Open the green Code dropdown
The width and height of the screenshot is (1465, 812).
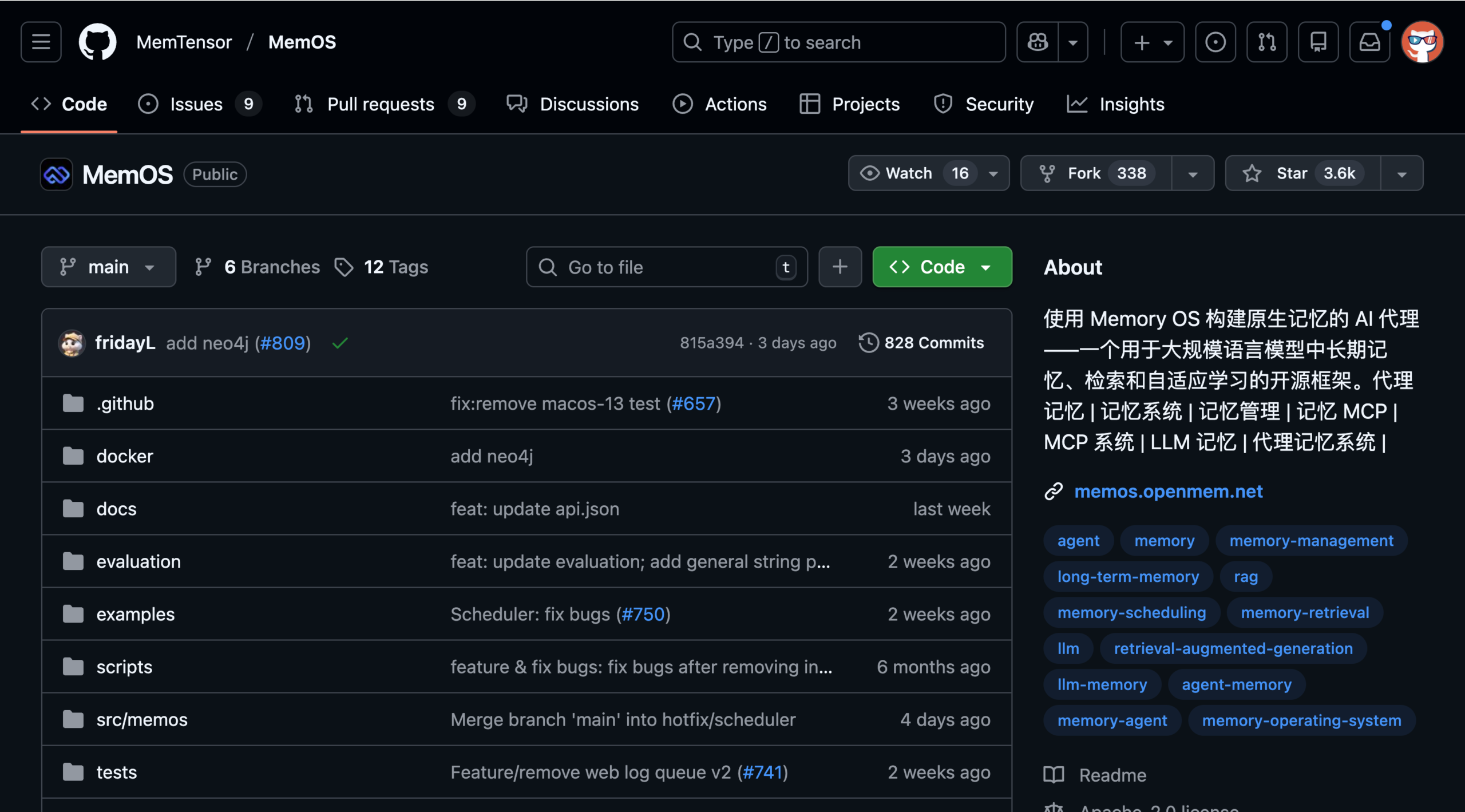coord(942,267)
